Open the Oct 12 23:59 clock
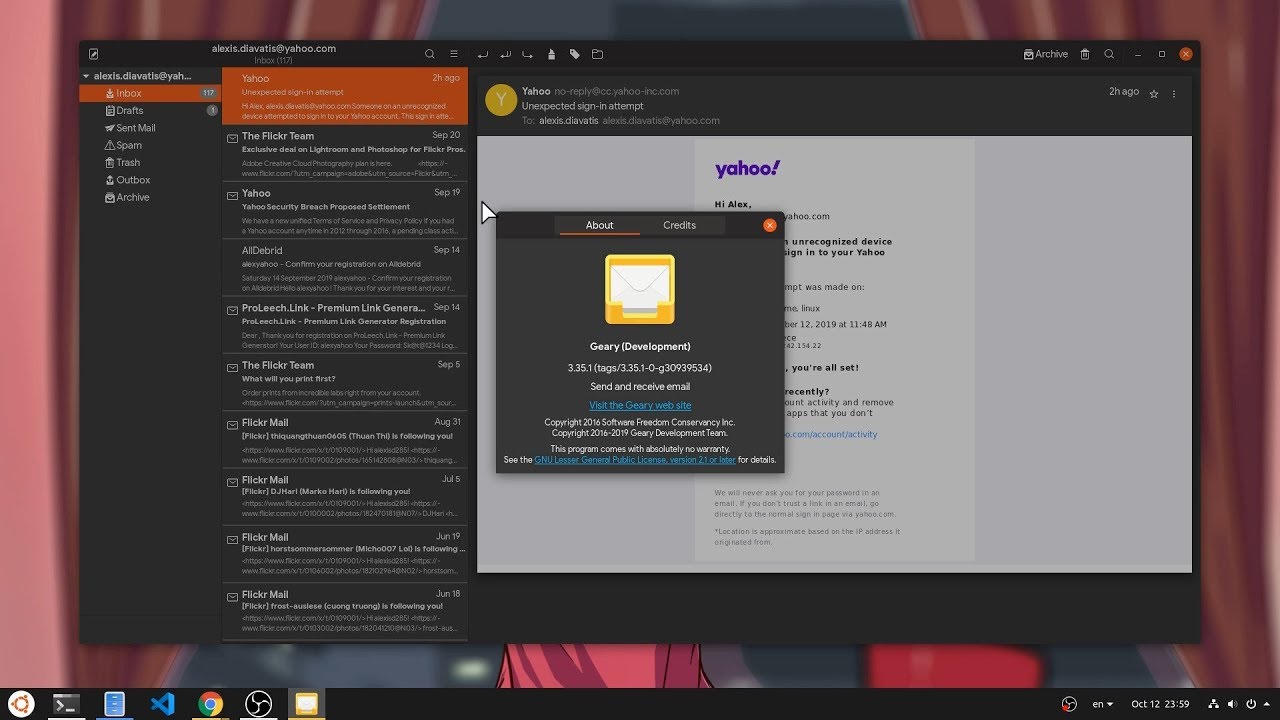This screenshot has height=720, width=1280. [1159, 704]
